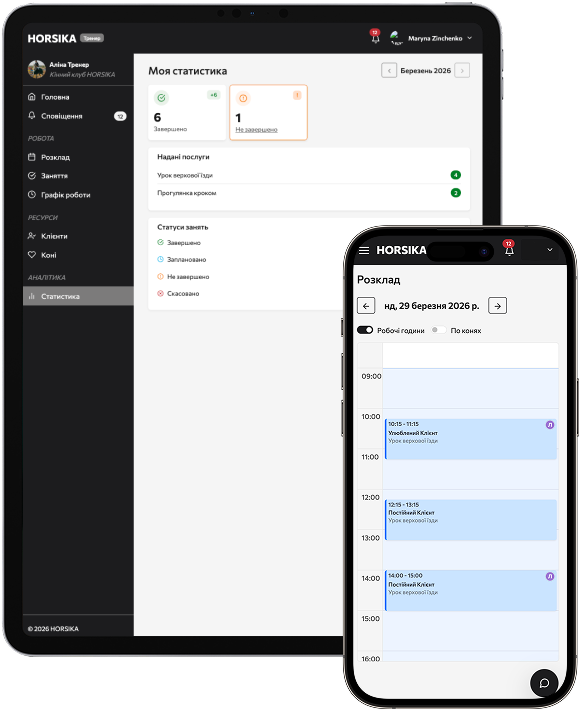Click Заплановано status legend entry
The width and height of the screenshot is (580, 710).
(x=182, y=259)
